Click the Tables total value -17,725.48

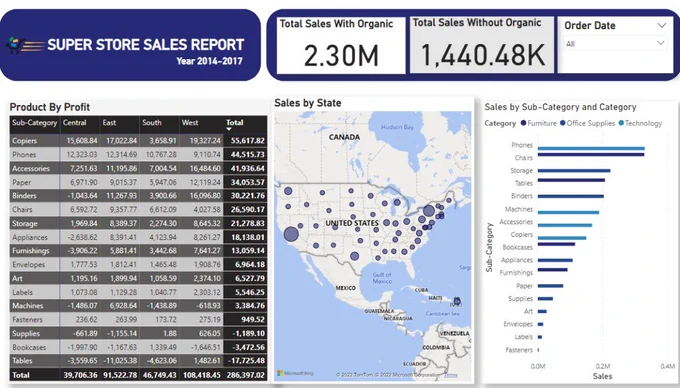click(x=247, y=361)
